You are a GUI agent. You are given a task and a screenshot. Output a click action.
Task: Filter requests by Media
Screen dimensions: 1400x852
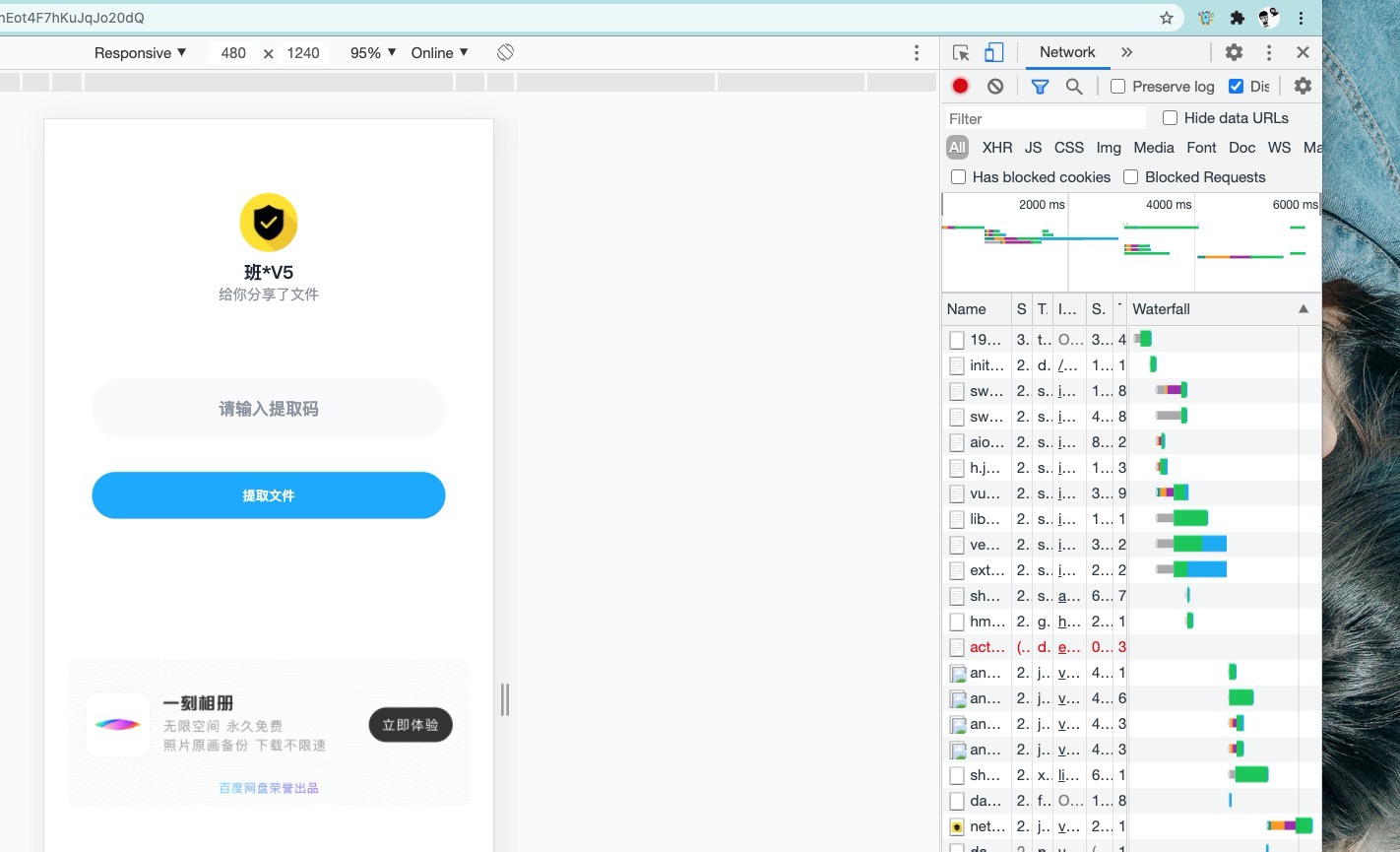click(x=1154, y=148)
